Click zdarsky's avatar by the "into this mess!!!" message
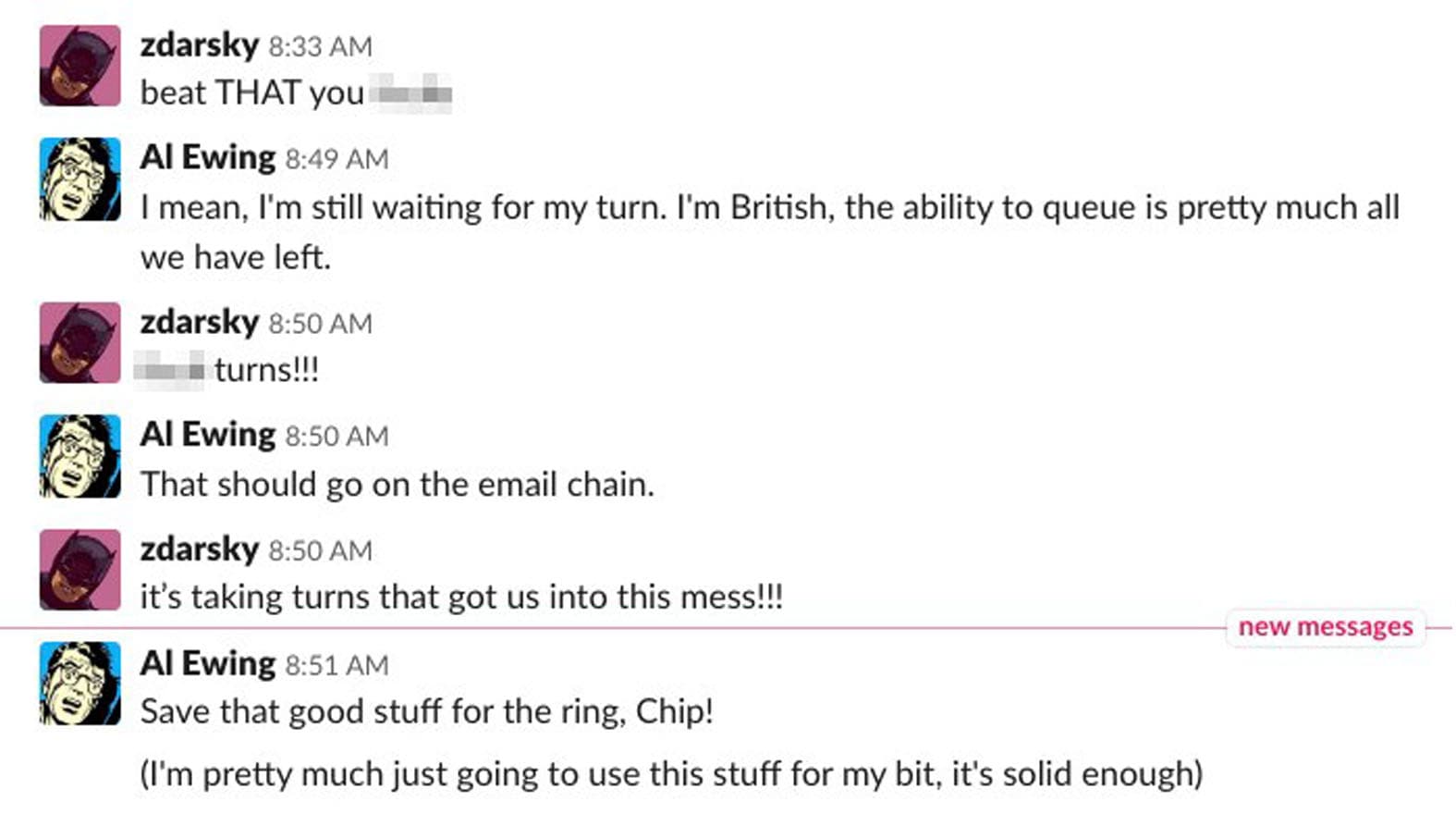1456x826 pixels. (80, 569)
